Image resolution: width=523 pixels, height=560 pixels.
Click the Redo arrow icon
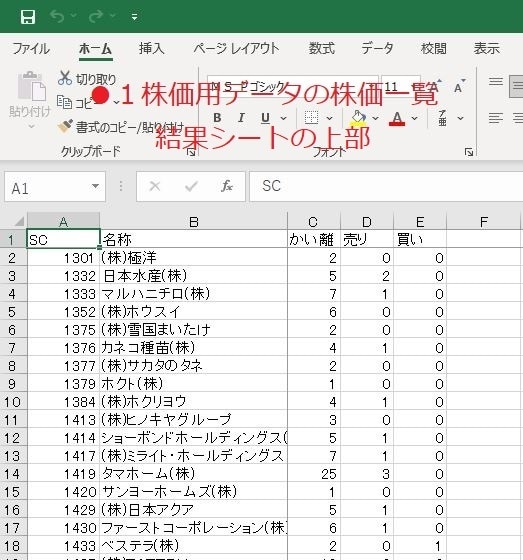[x=96, y=16]
